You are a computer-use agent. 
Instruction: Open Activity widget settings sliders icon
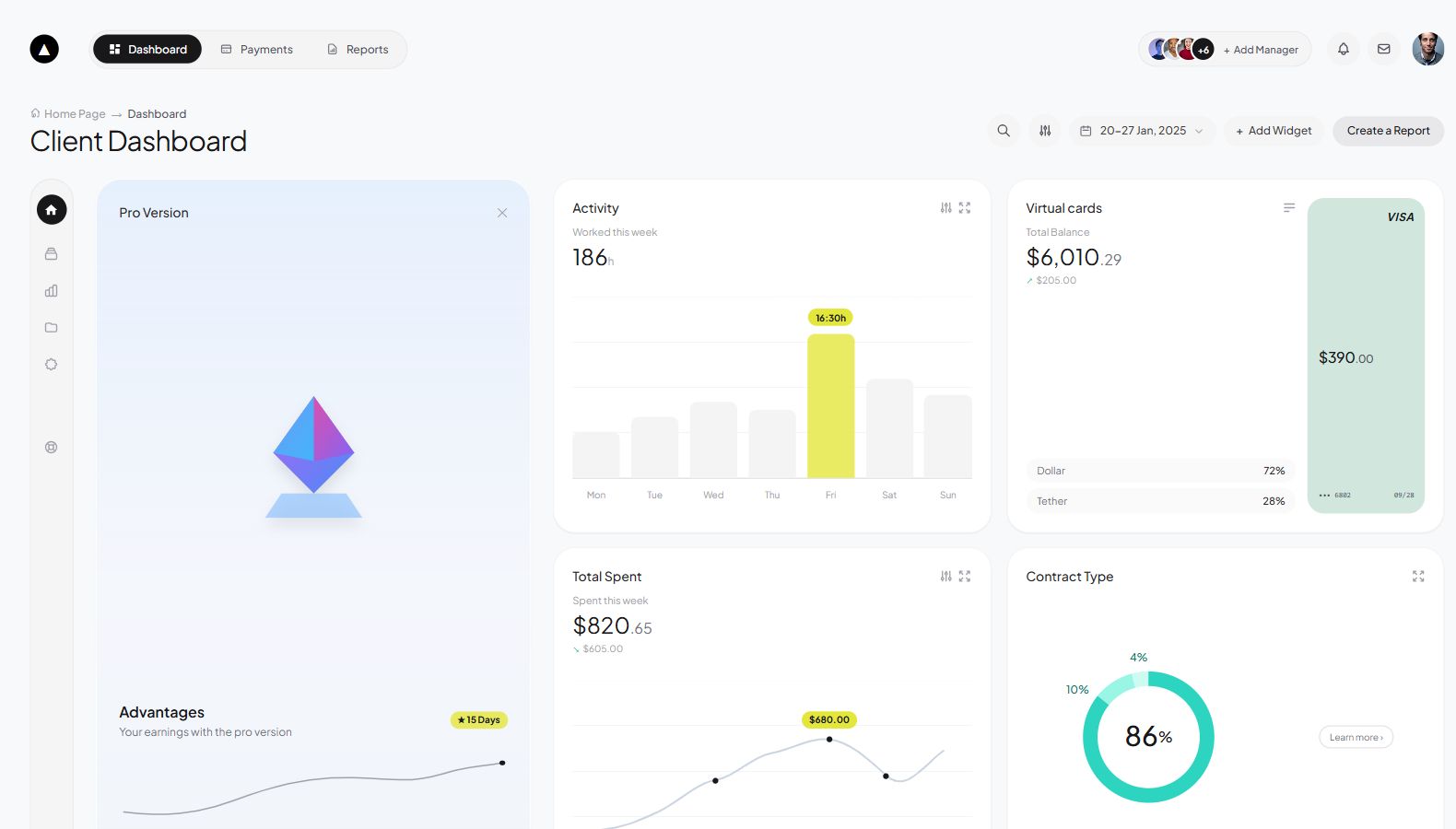(946, 208)
